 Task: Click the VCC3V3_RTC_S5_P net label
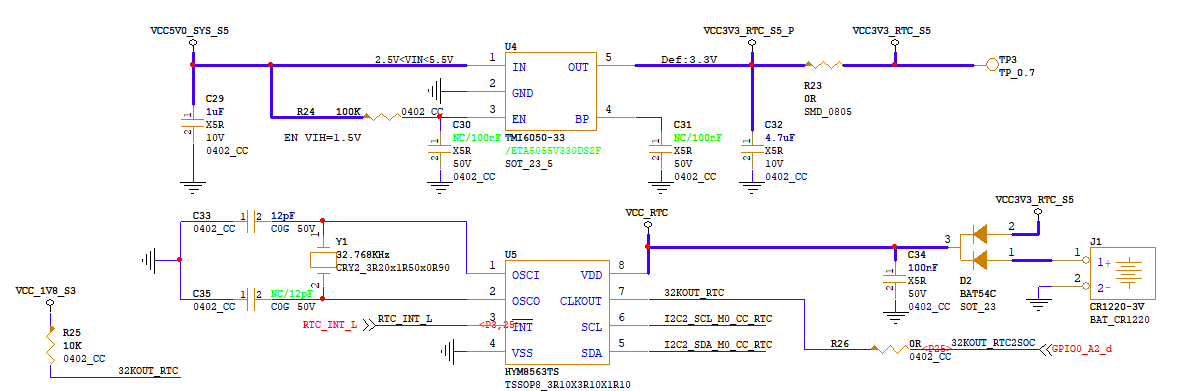pyautogui.click(x=749, y=32)
